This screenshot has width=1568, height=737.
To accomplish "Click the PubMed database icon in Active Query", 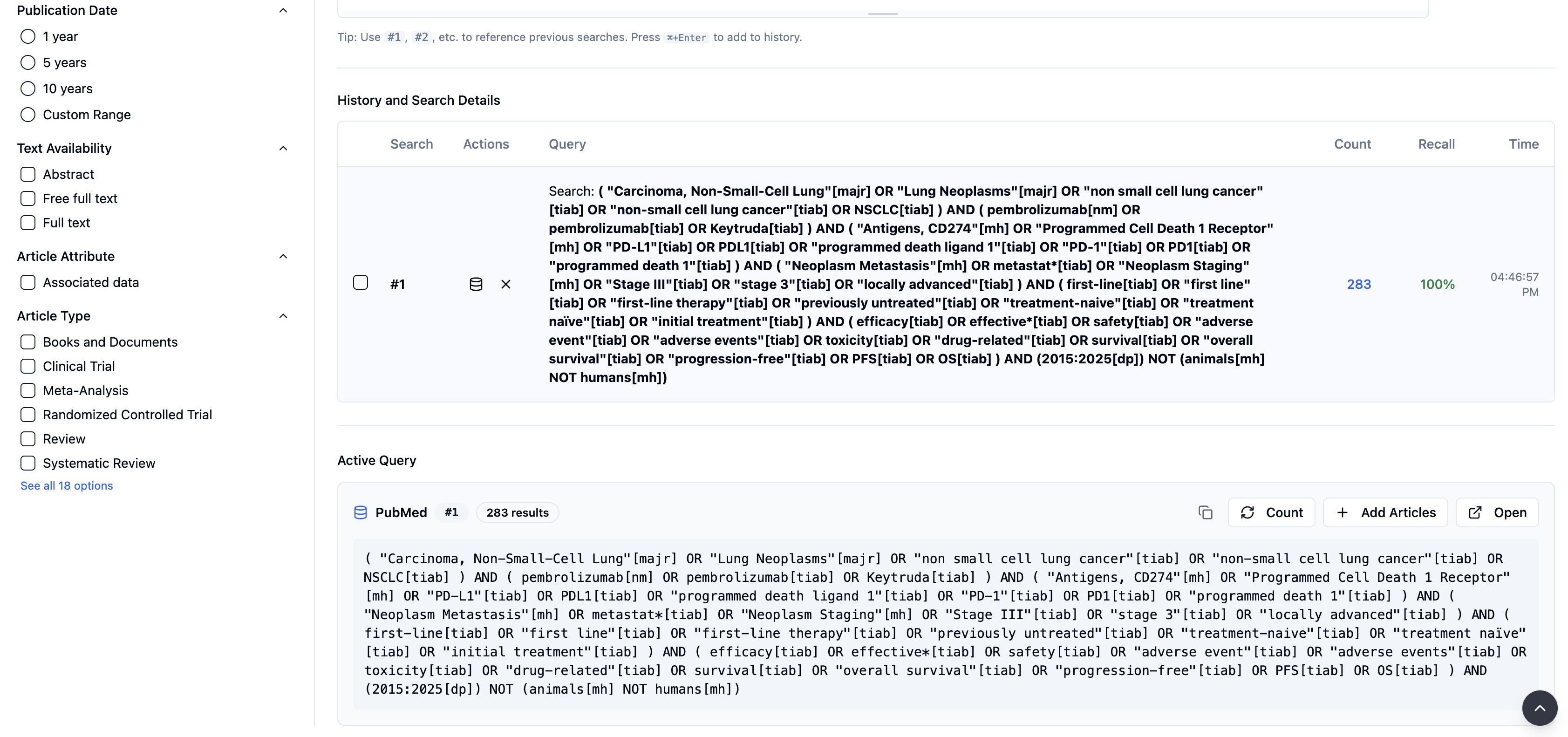I will pyautogui.click(x=361, y=512).
